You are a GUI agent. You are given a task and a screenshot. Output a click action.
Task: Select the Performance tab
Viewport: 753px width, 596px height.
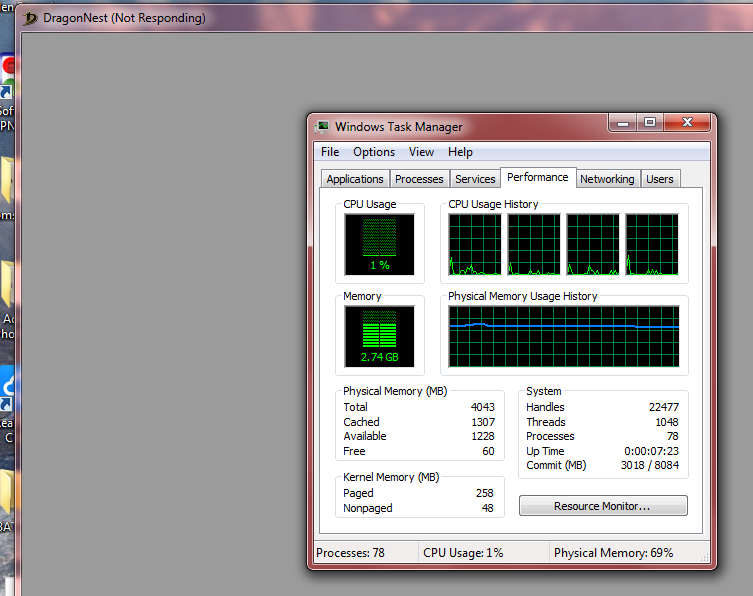(537, 177)
